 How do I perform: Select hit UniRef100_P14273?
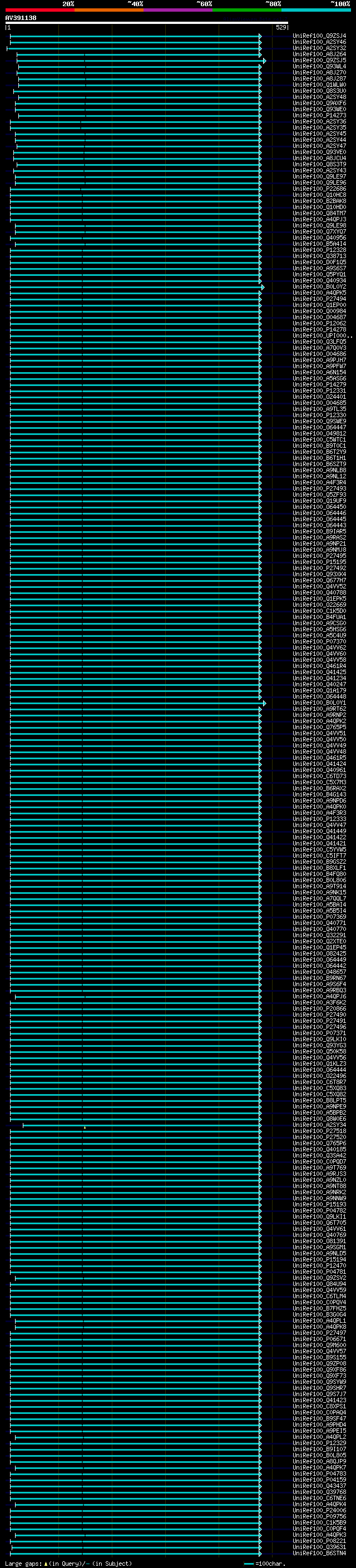[319, 116]
